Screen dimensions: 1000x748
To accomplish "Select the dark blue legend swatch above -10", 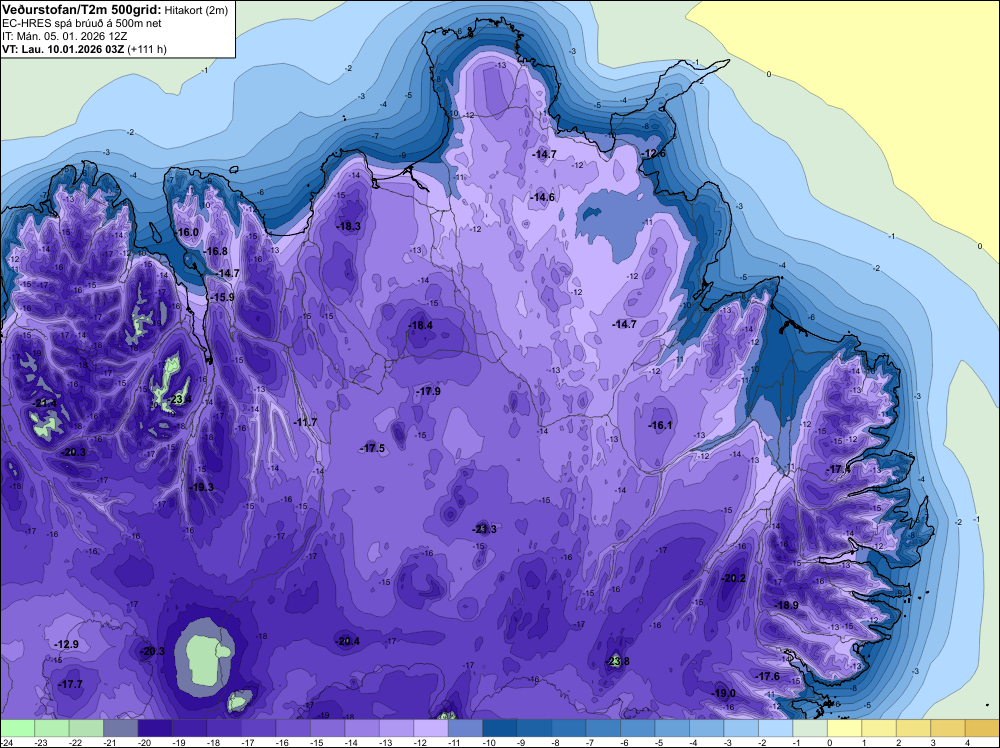I will pos(499,728).
